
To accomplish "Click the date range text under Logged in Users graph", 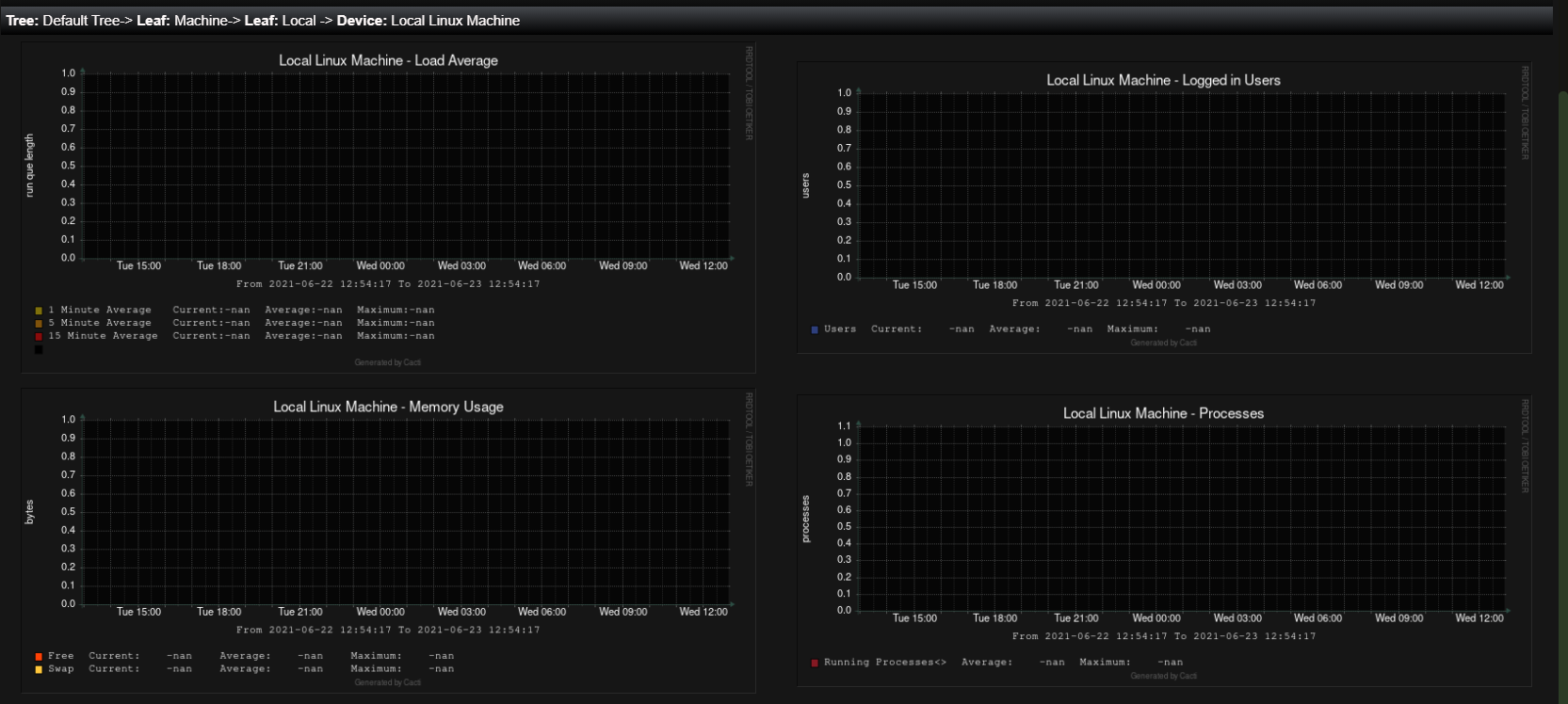I will (1164, 303).
